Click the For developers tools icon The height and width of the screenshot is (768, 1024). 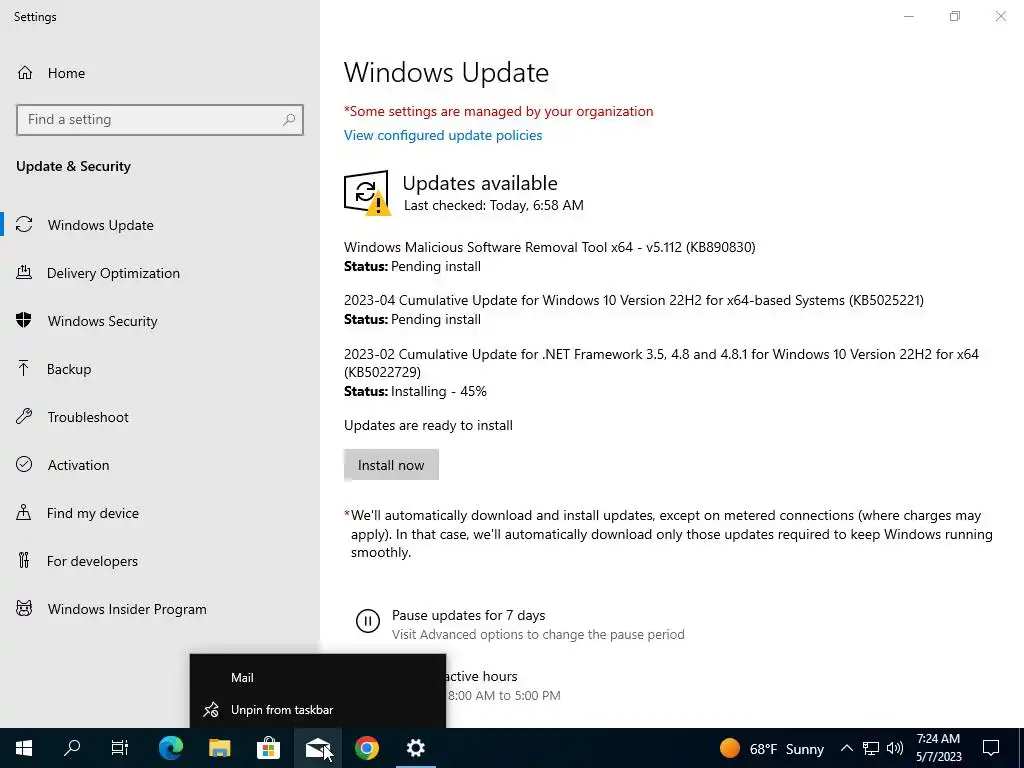click(24, 560)
